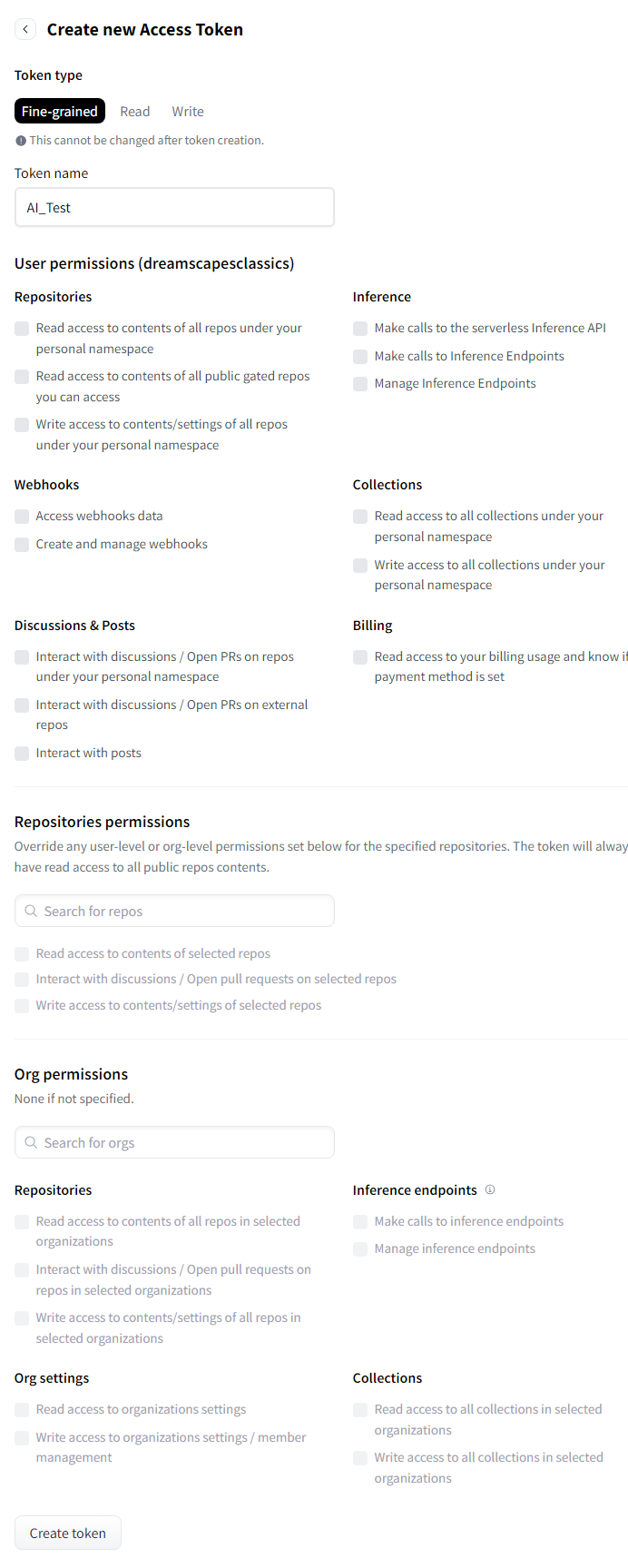Click the warning icon before 'cannot be changed' note
This screenshot has height=1568, width=628.
[21, 141]
